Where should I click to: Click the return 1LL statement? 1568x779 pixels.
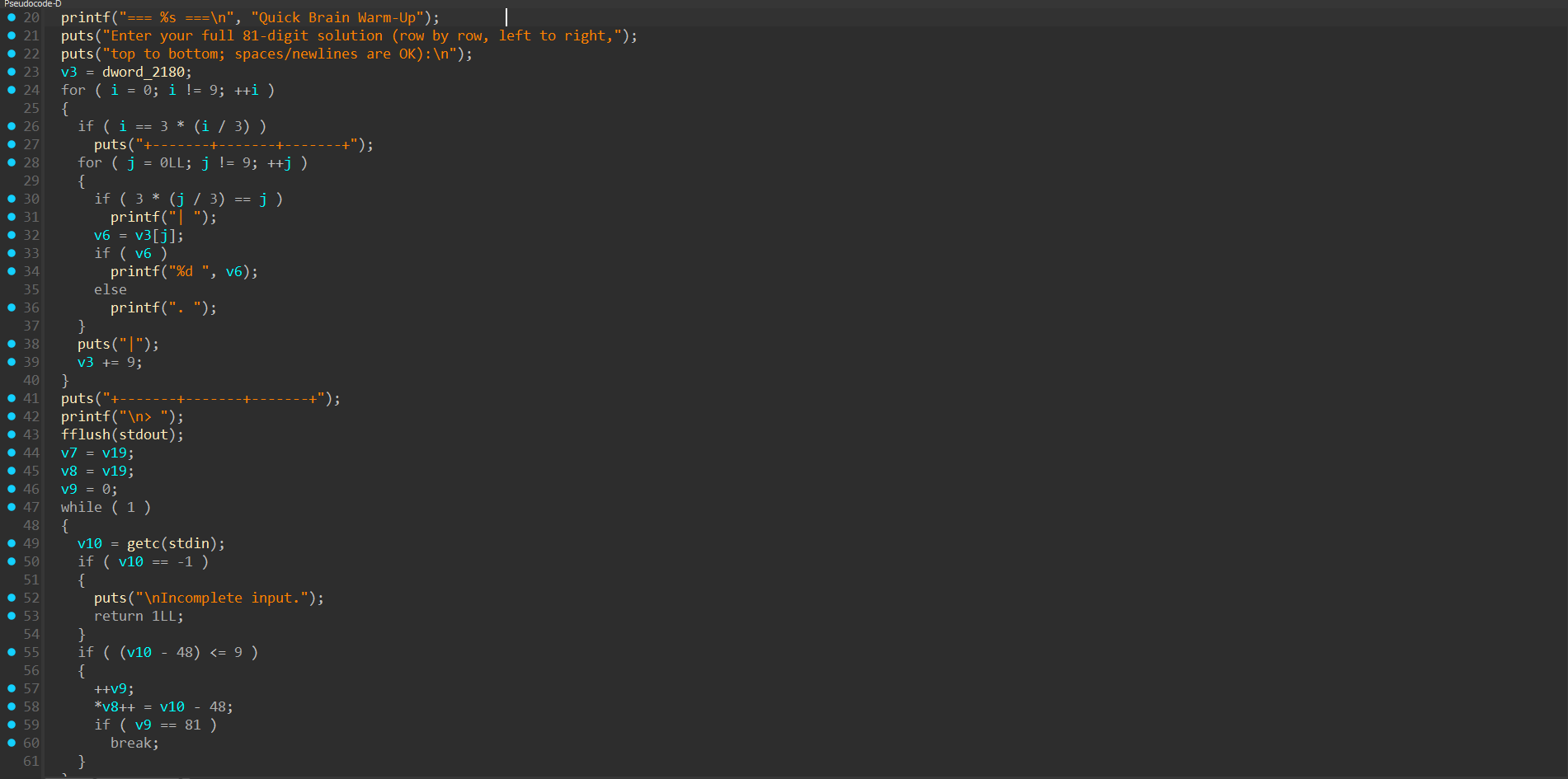(139, 616)
